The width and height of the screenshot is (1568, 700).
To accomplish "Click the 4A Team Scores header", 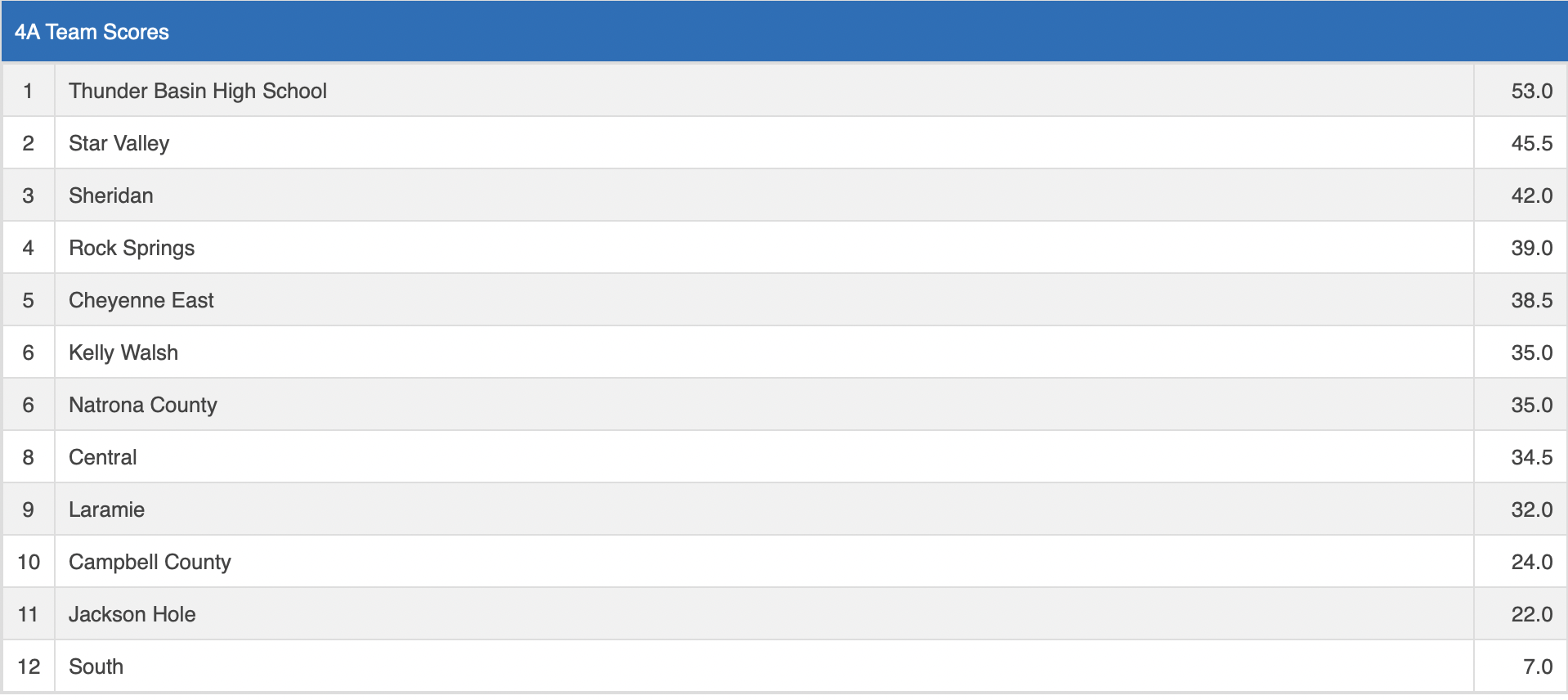I will [92, 32].
